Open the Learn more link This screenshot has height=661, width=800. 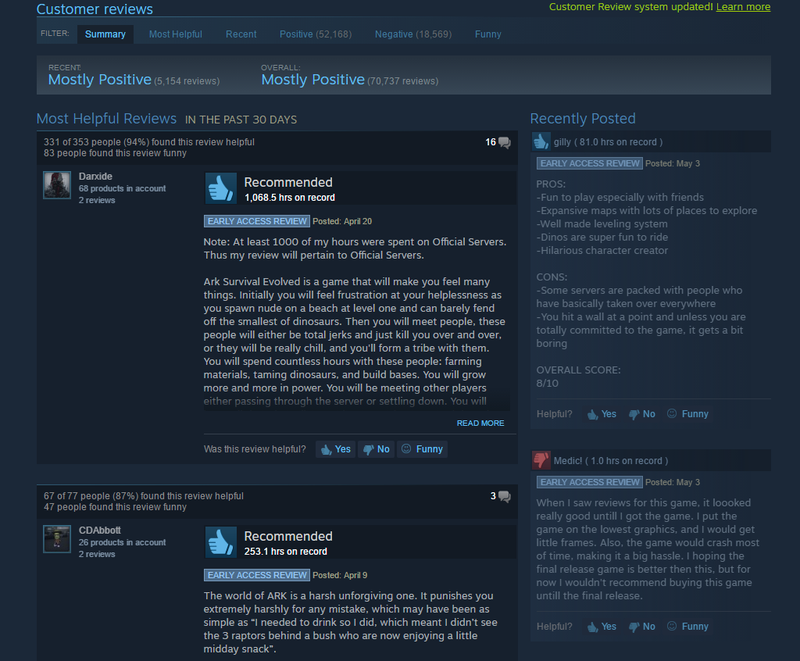pyautogui.click(x=743, y=7)
